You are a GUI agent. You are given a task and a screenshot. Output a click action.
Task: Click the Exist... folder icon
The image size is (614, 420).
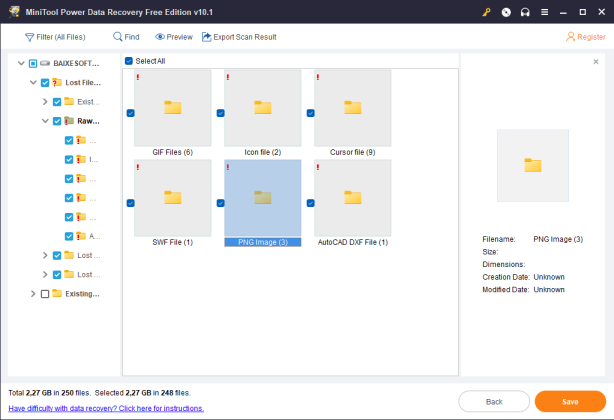click(x=69, y=101)
